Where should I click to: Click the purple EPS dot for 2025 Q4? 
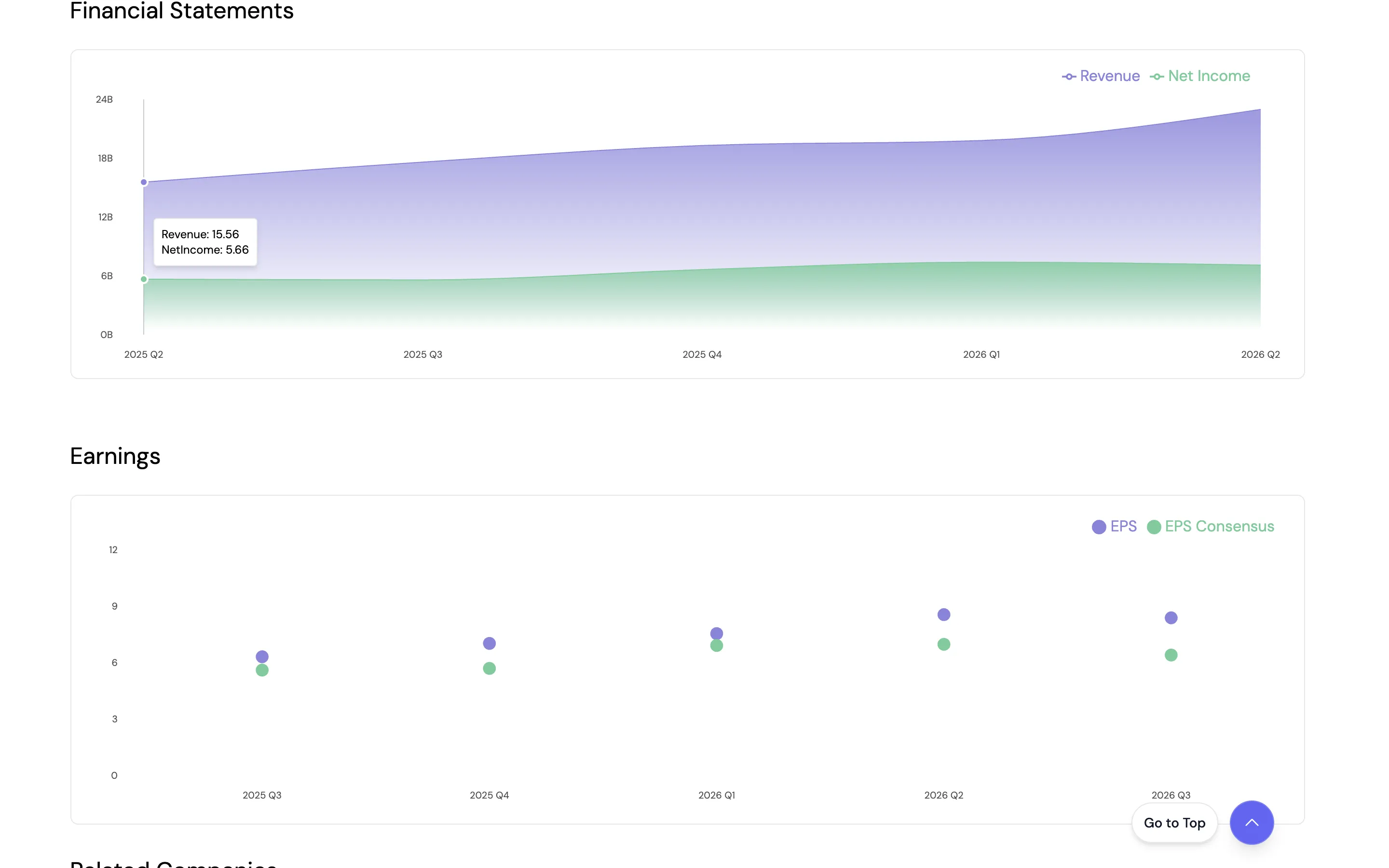point(489,643)
